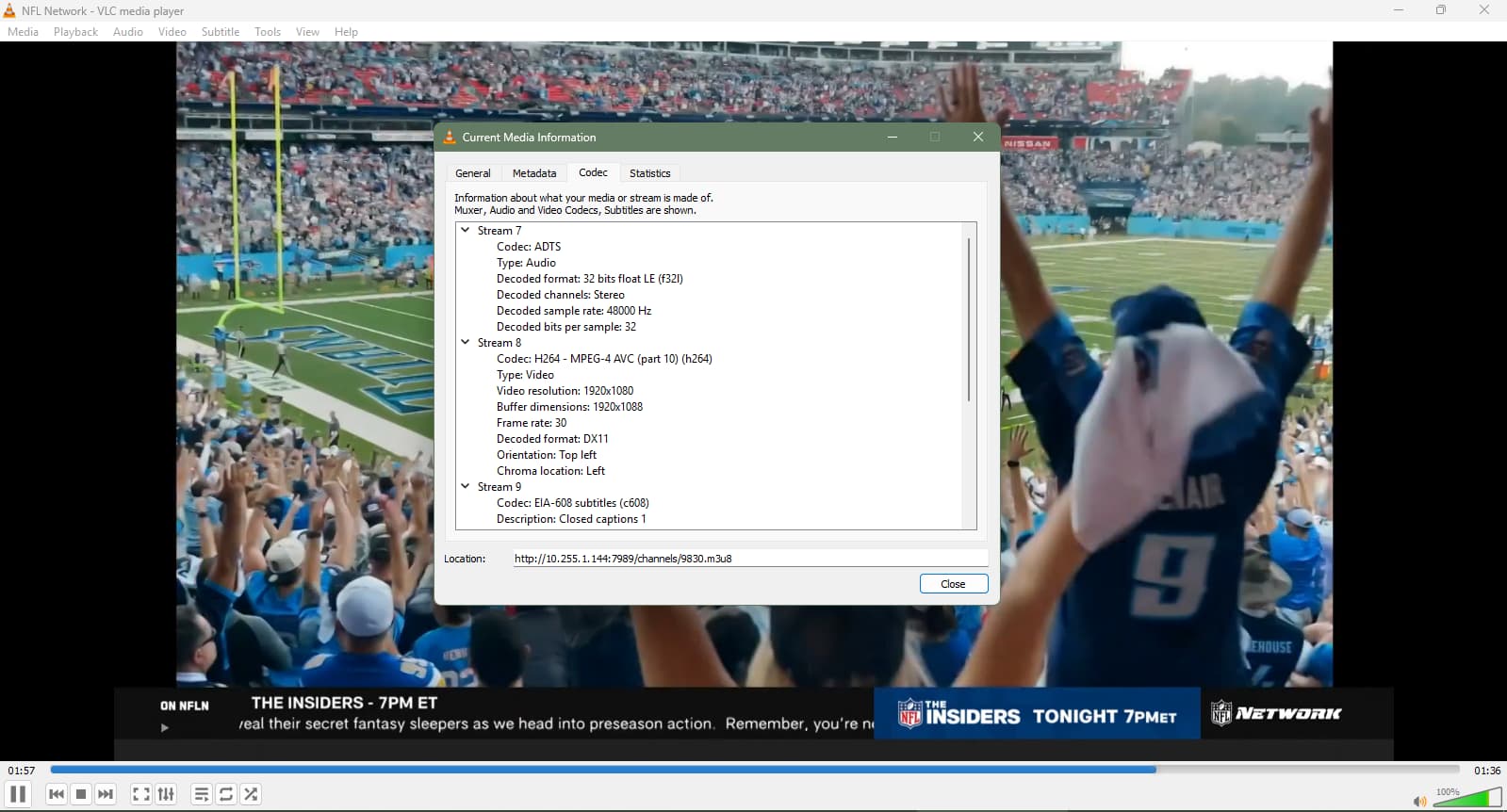Viewport: 1507px width, 812px height.
Task: Select the Stream 7 label
Action: 500,231
